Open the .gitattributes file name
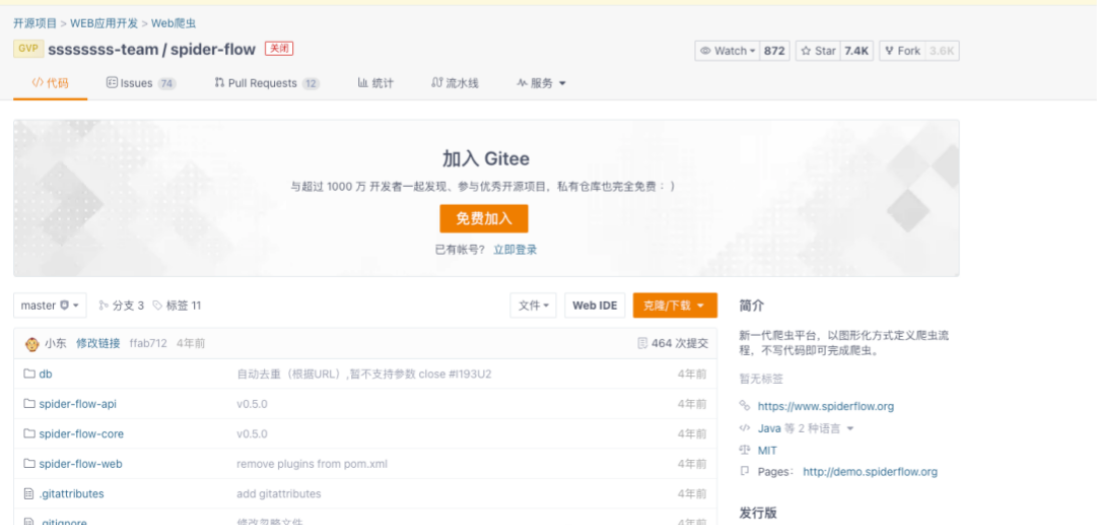The height and width of the screenshot is (525, 1097). [x=71, y=494]
